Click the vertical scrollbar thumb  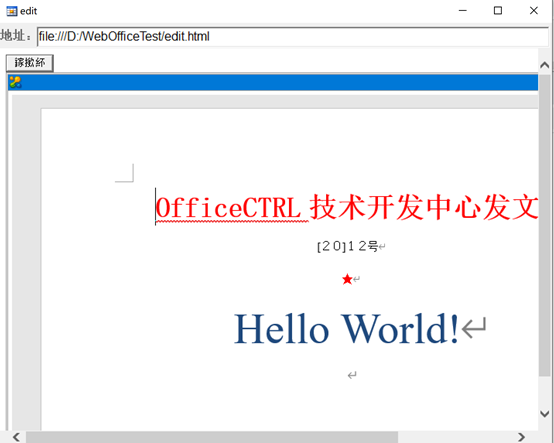(x=544, y=225)
